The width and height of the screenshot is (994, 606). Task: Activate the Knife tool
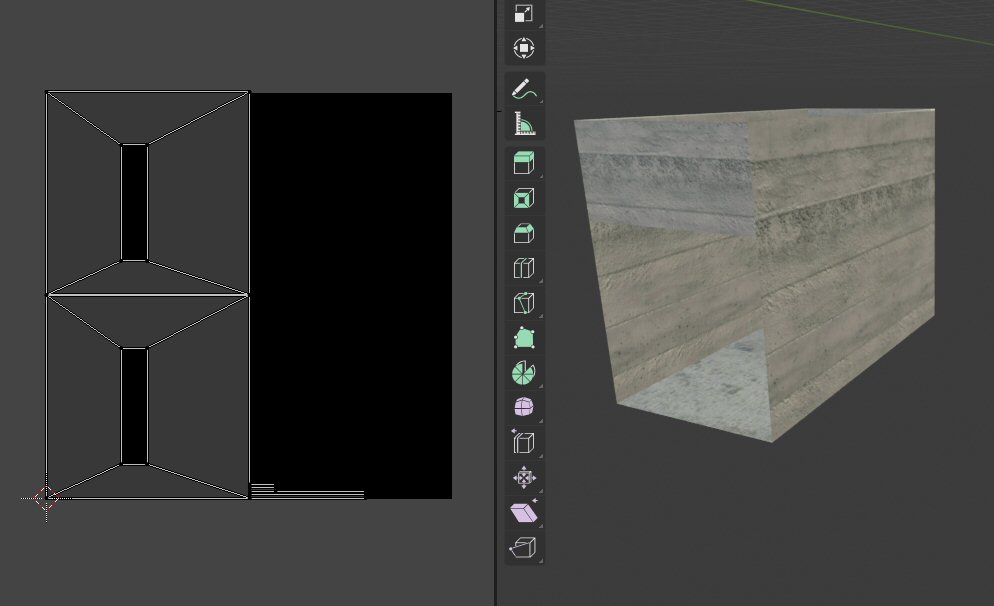pos(524,303)
